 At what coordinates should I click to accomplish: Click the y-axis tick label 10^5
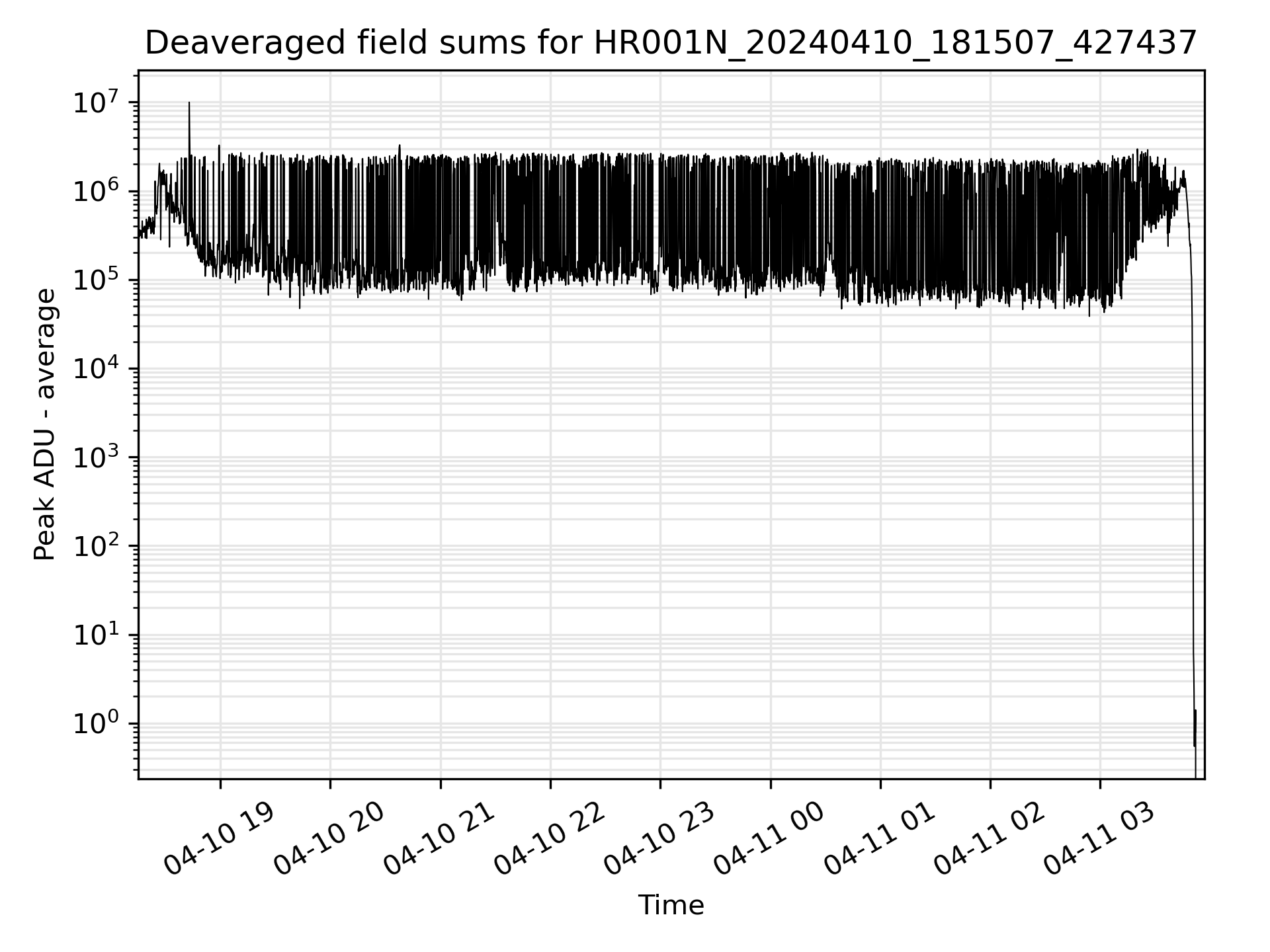click(97, 279)
